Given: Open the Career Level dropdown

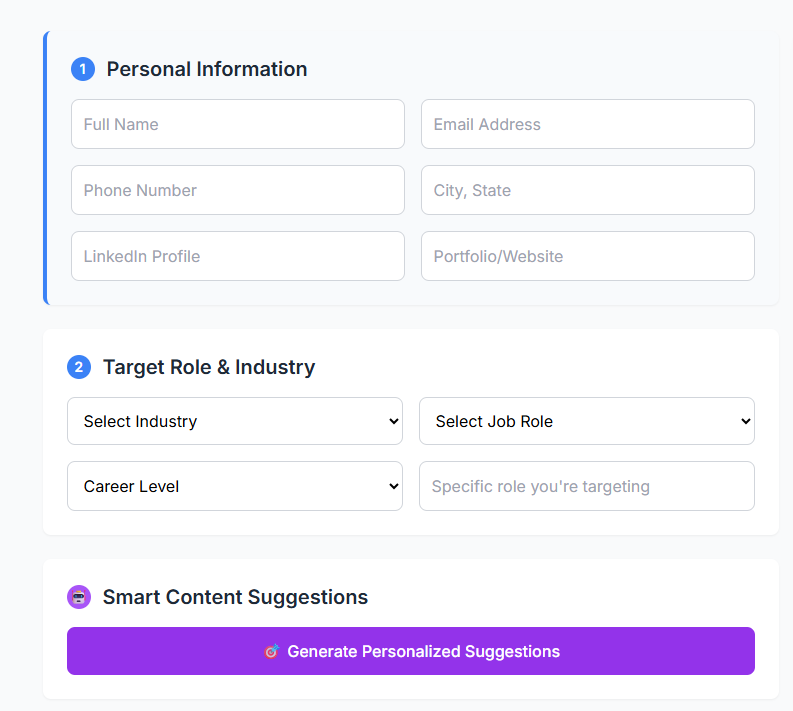Looking at the screenshot, I should (x=234, y=487).
